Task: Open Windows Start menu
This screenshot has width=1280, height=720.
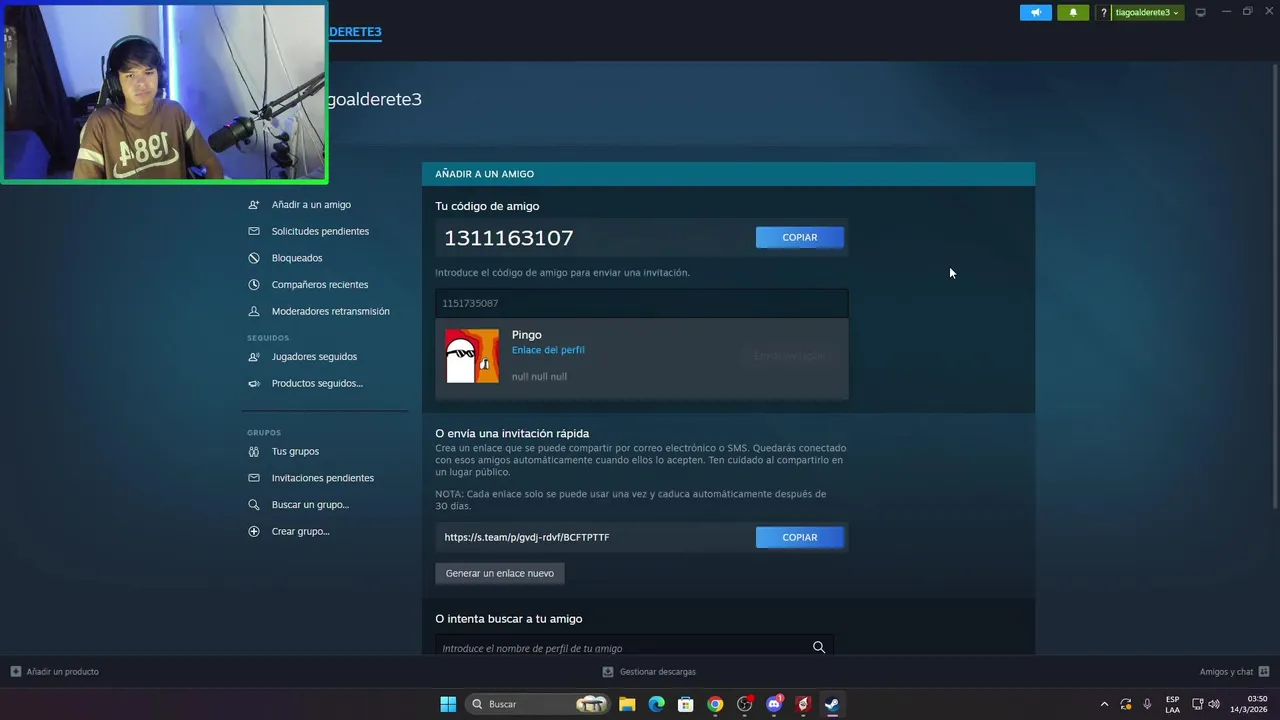Action: coord(448,704)
